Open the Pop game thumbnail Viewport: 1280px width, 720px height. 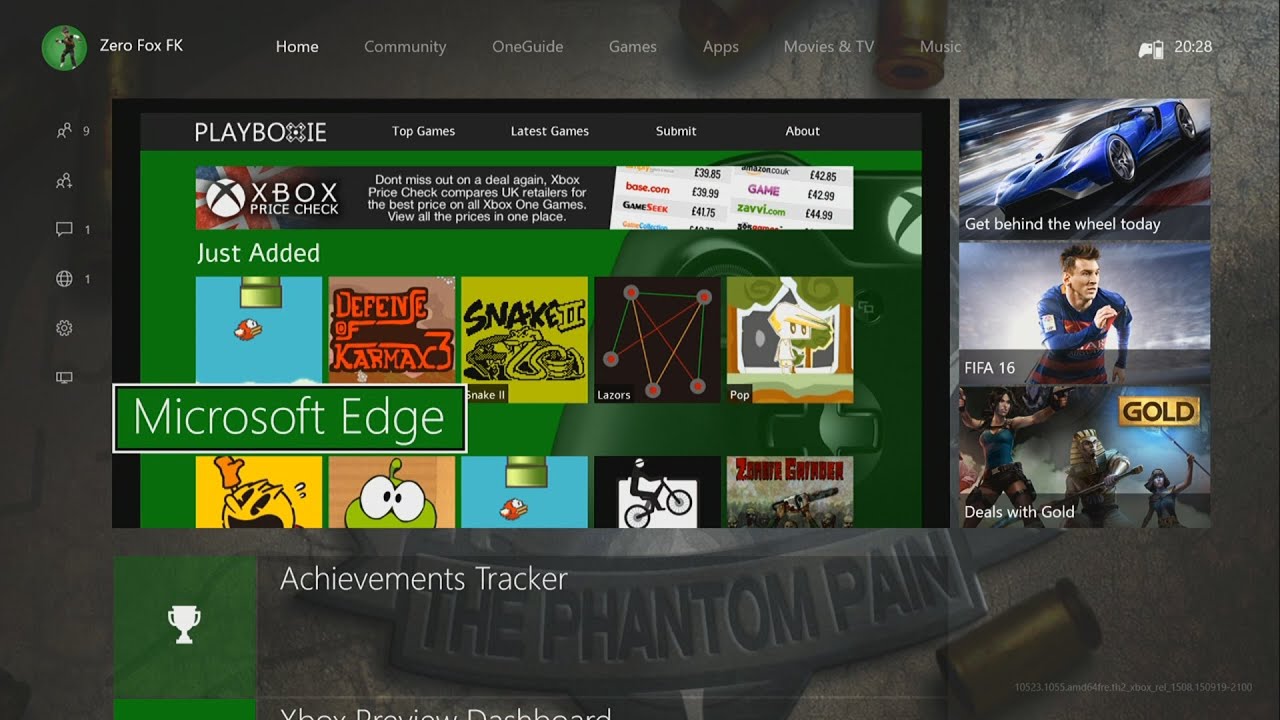[790, 340]
